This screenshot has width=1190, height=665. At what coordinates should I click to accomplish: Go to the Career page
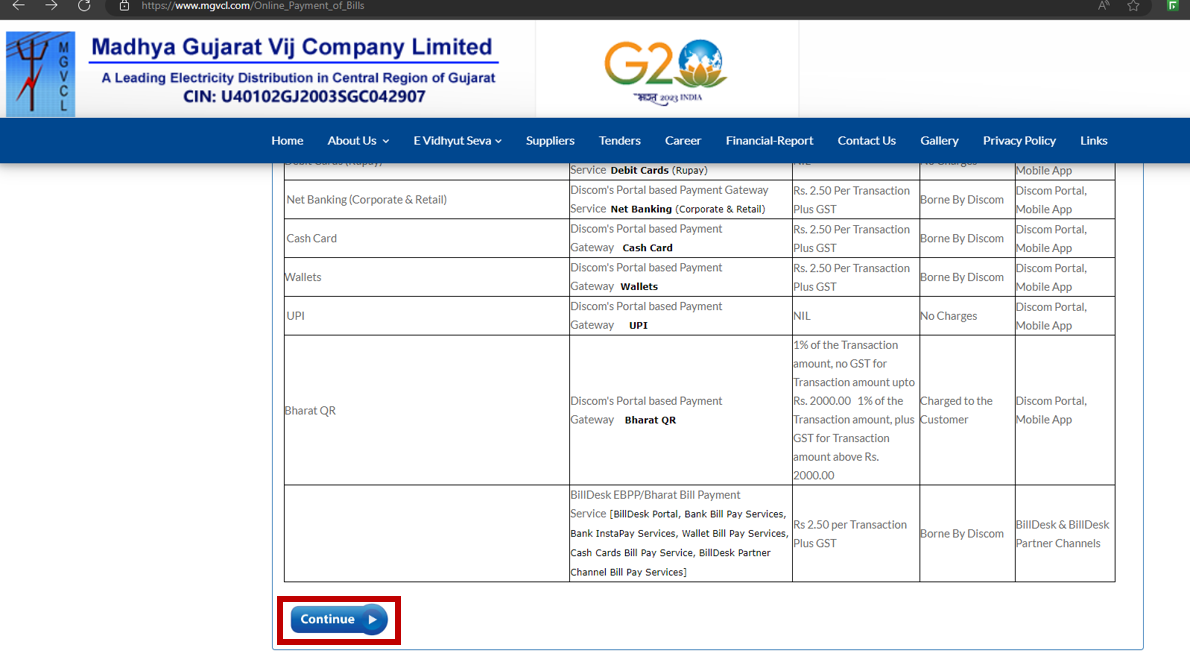[683, 140]
